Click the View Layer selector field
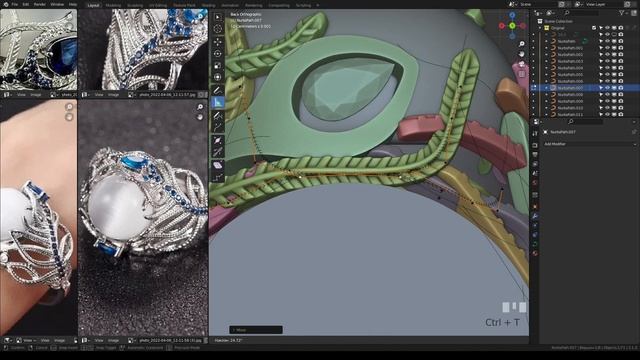The width and height of the screenshot is (640, 360). click(x=603, y=4)
